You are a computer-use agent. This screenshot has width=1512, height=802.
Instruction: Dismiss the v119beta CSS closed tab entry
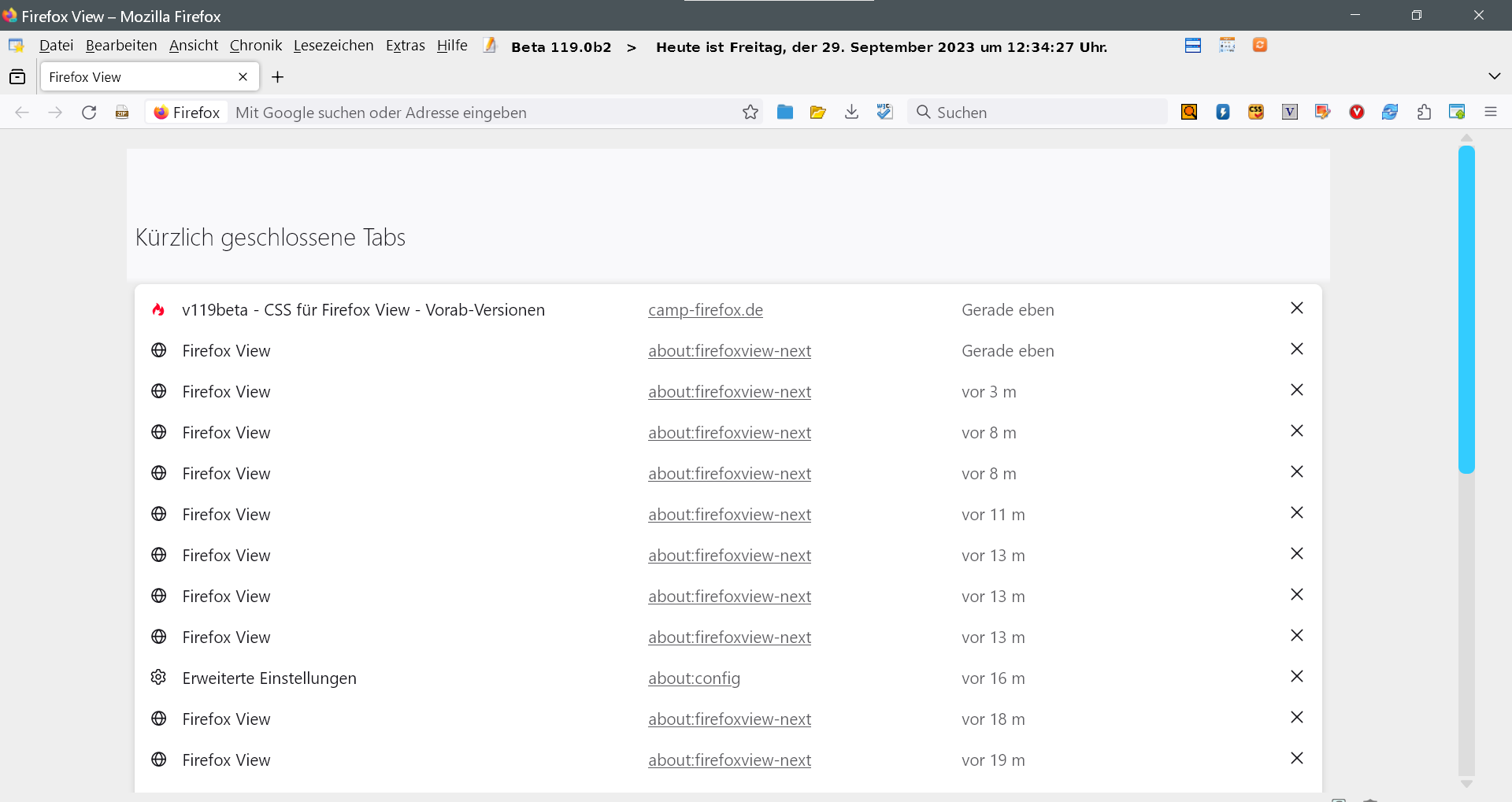click(x=1296, y=309)
